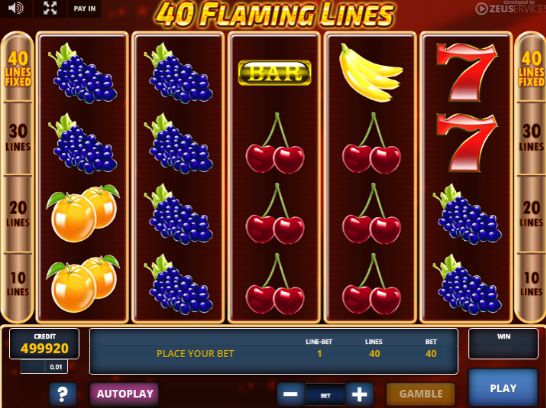Select 10 LINES on right panel
Screen dimensions: 546x408
[x=531, y=284]
